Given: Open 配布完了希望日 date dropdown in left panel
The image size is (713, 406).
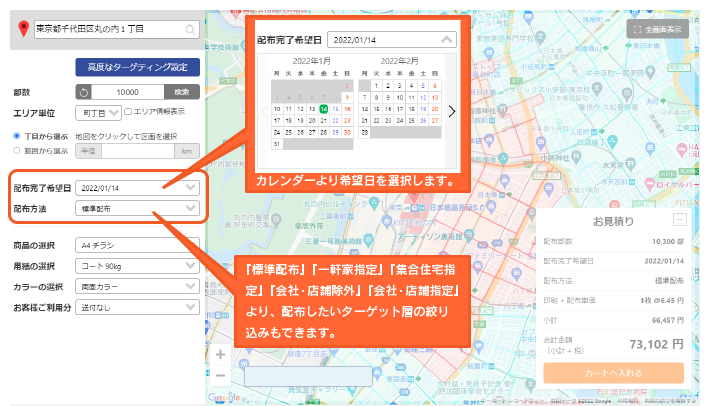Looking at the screenshot, I should [x=137, y=188].
